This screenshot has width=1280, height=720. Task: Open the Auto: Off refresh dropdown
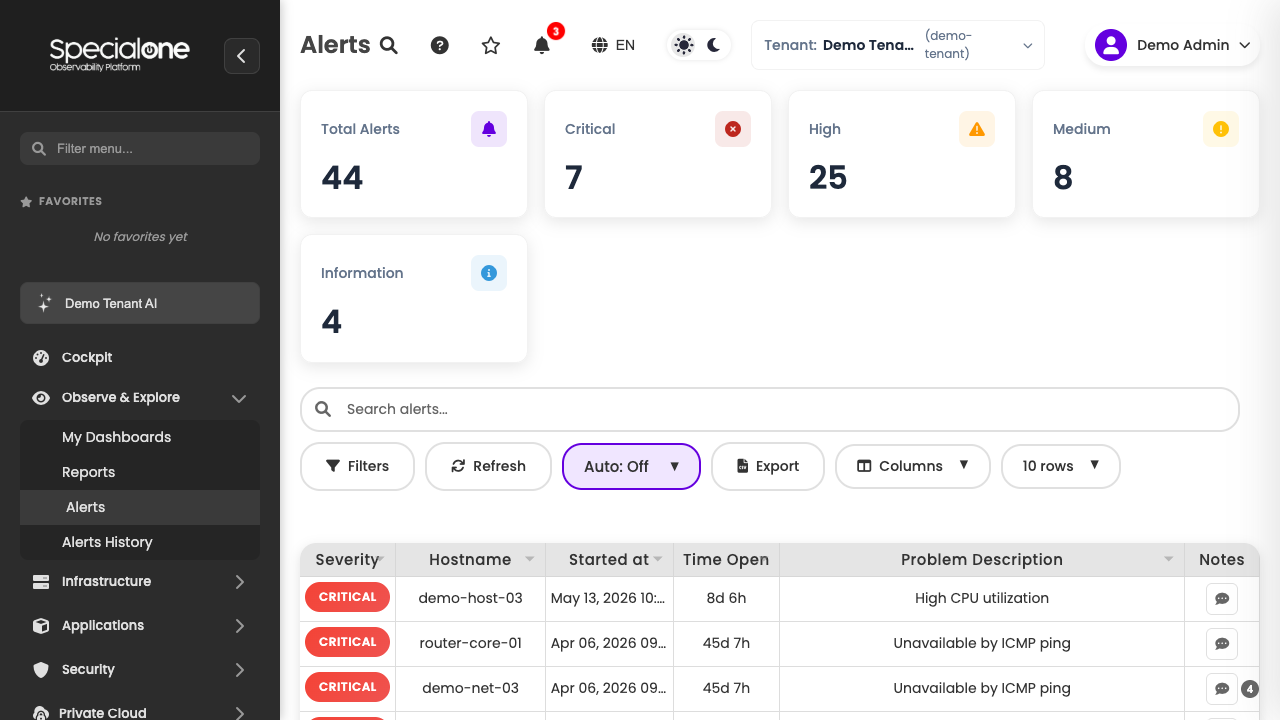coord(631,466)
